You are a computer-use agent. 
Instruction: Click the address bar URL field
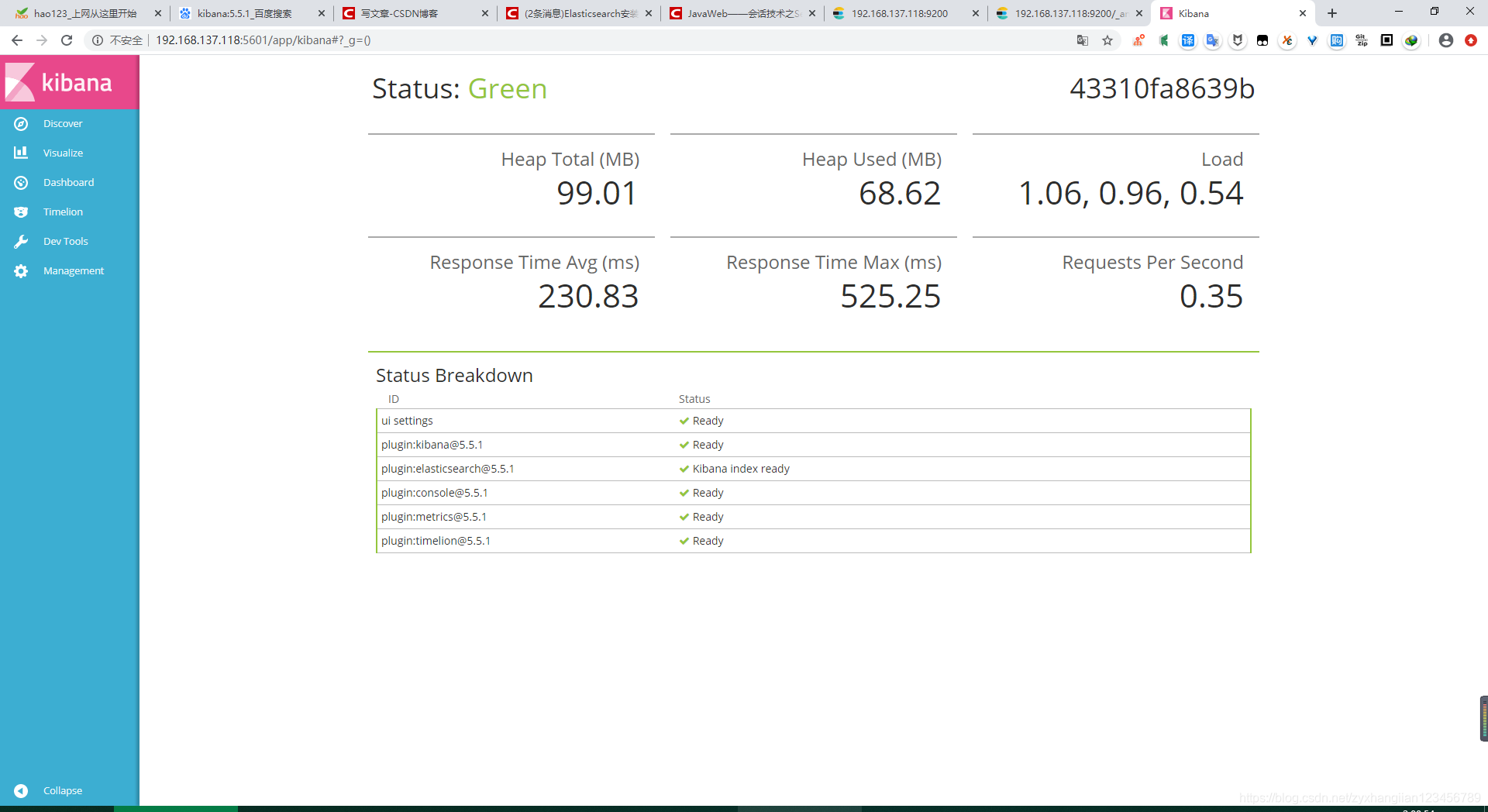pos(604,40)
